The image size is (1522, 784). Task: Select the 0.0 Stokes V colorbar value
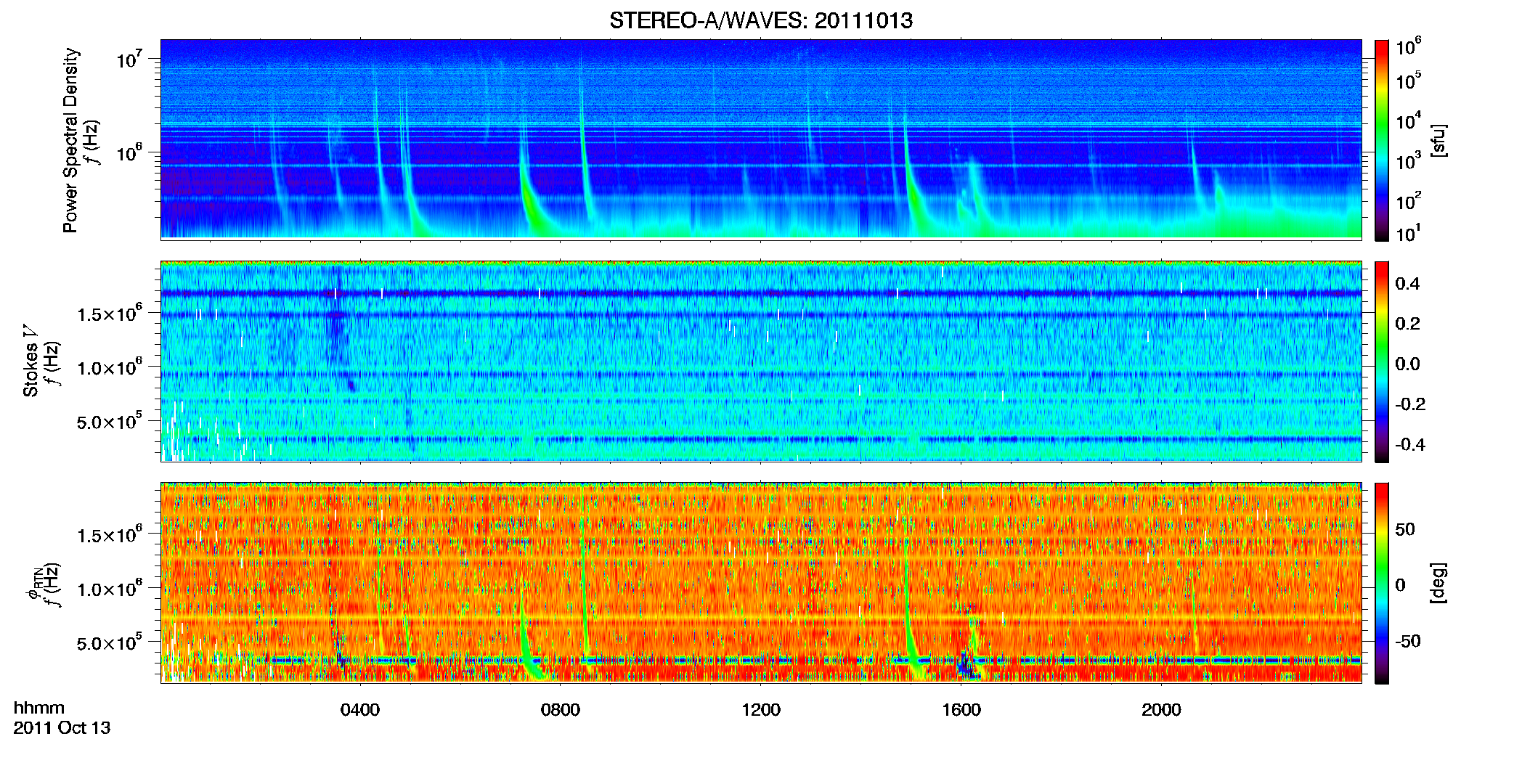pos(1407,364)
